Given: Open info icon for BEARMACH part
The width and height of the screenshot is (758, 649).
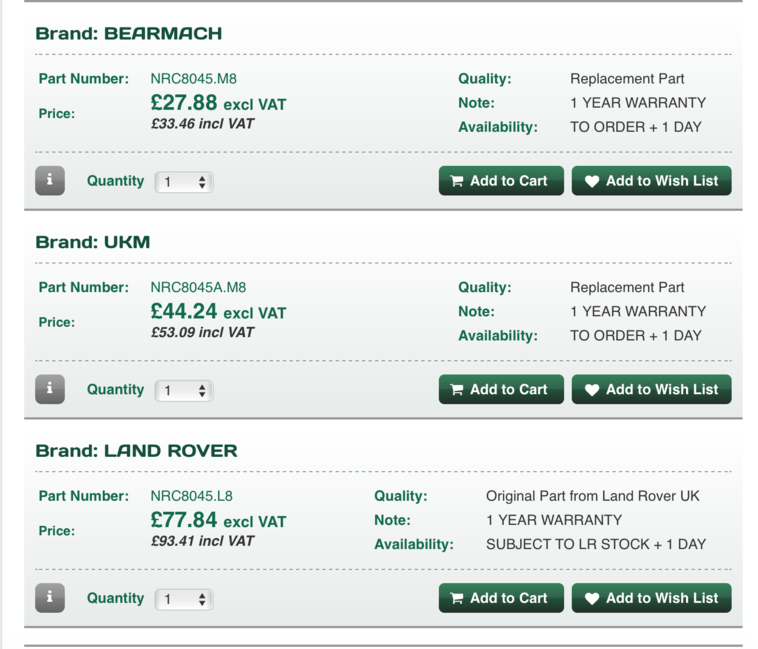Looking at the screenshot, I should click(x=50, y=181).
